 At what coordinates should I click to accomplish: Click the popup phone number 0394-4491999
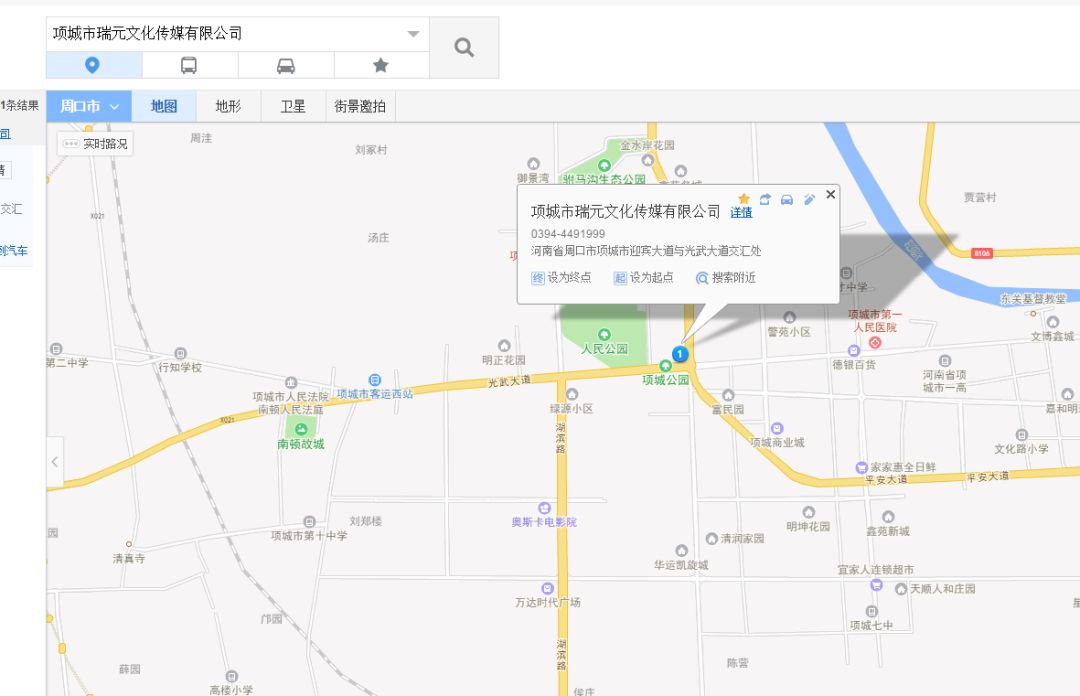click(568, 234)
